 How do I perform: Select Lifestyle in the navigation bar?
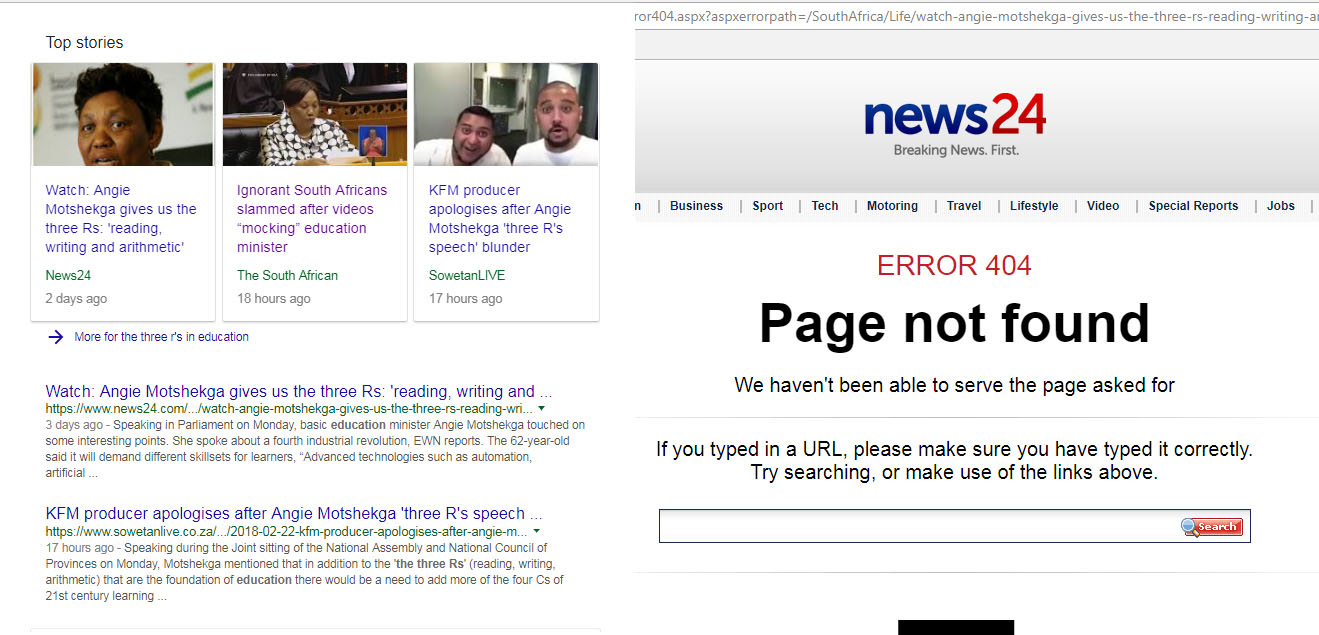coord(1034,206)
